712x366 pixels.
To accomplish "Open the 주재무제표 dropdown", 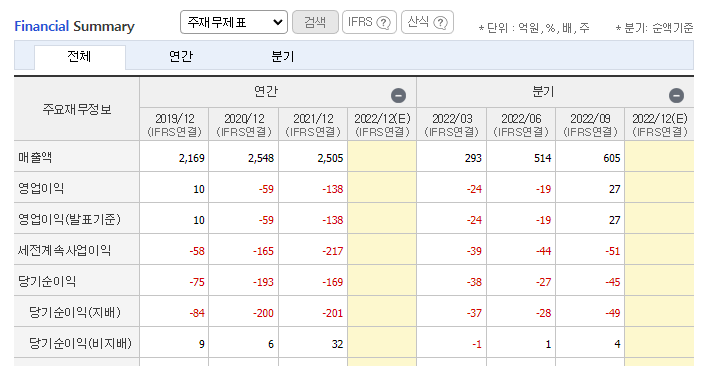I will pos(234,22).
